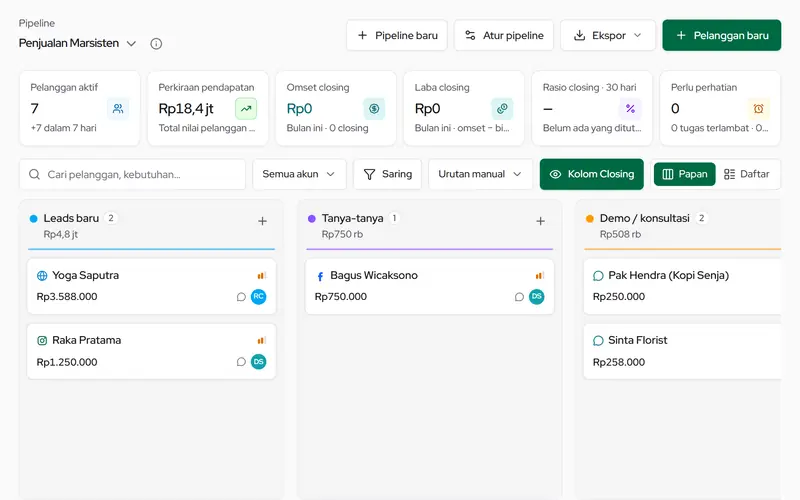Click the Pipeline baru button
The width and height of the screenshot is (800, 500).
click(397, 35)
